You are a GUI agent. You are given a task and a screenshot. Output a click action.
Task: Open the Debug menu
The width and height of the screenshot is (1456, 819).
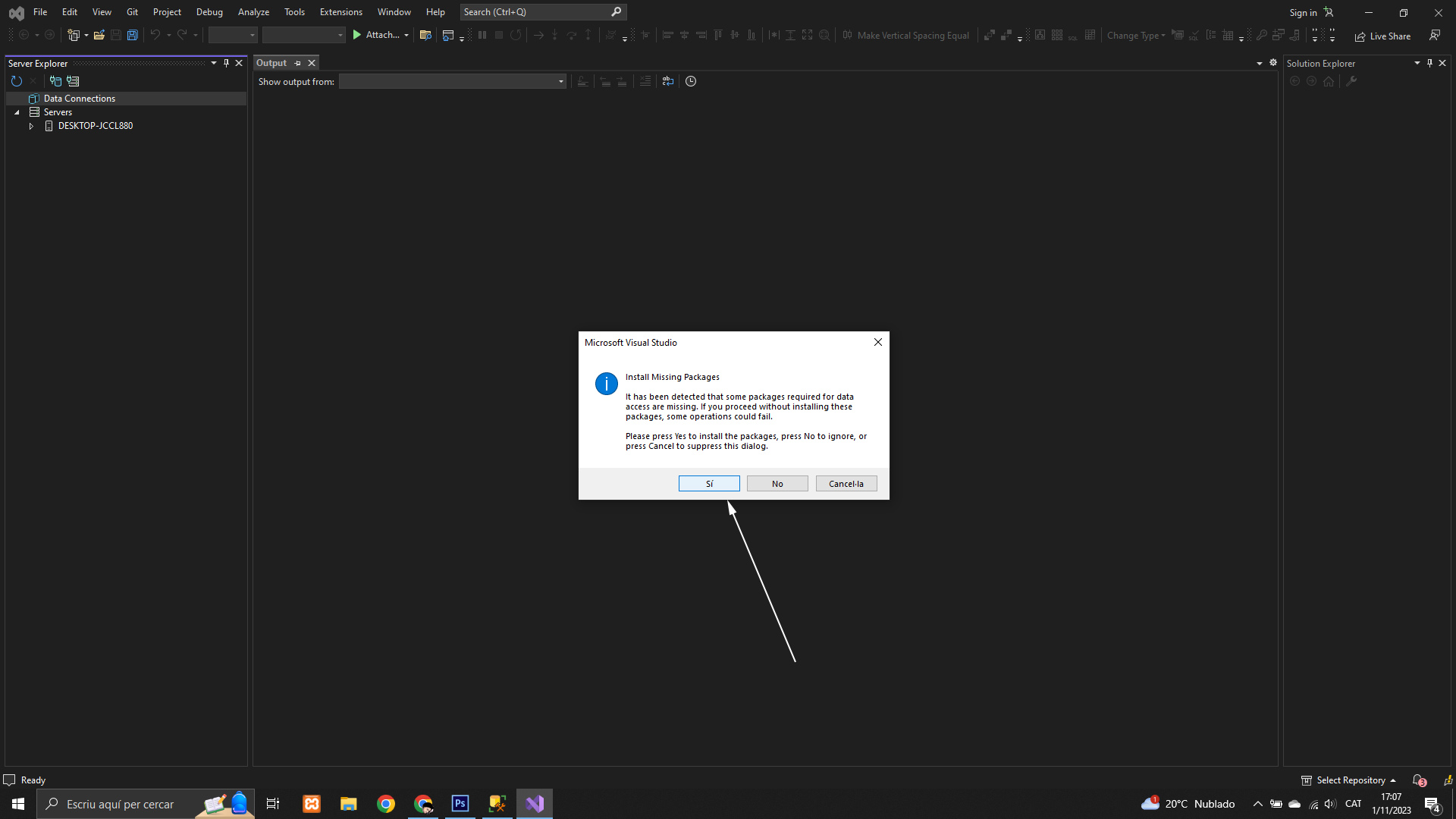tap(209, 12)
